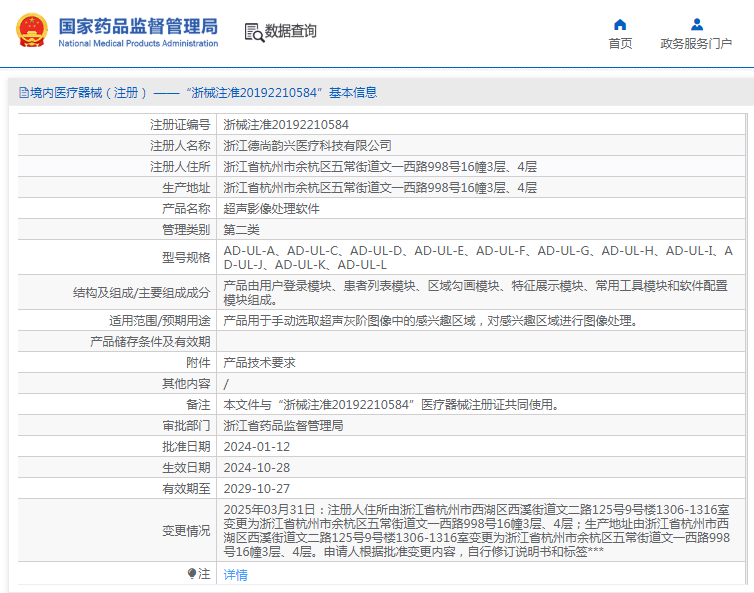Click the 适用范围 description text
Screen dimensions: 754x593
430,321
